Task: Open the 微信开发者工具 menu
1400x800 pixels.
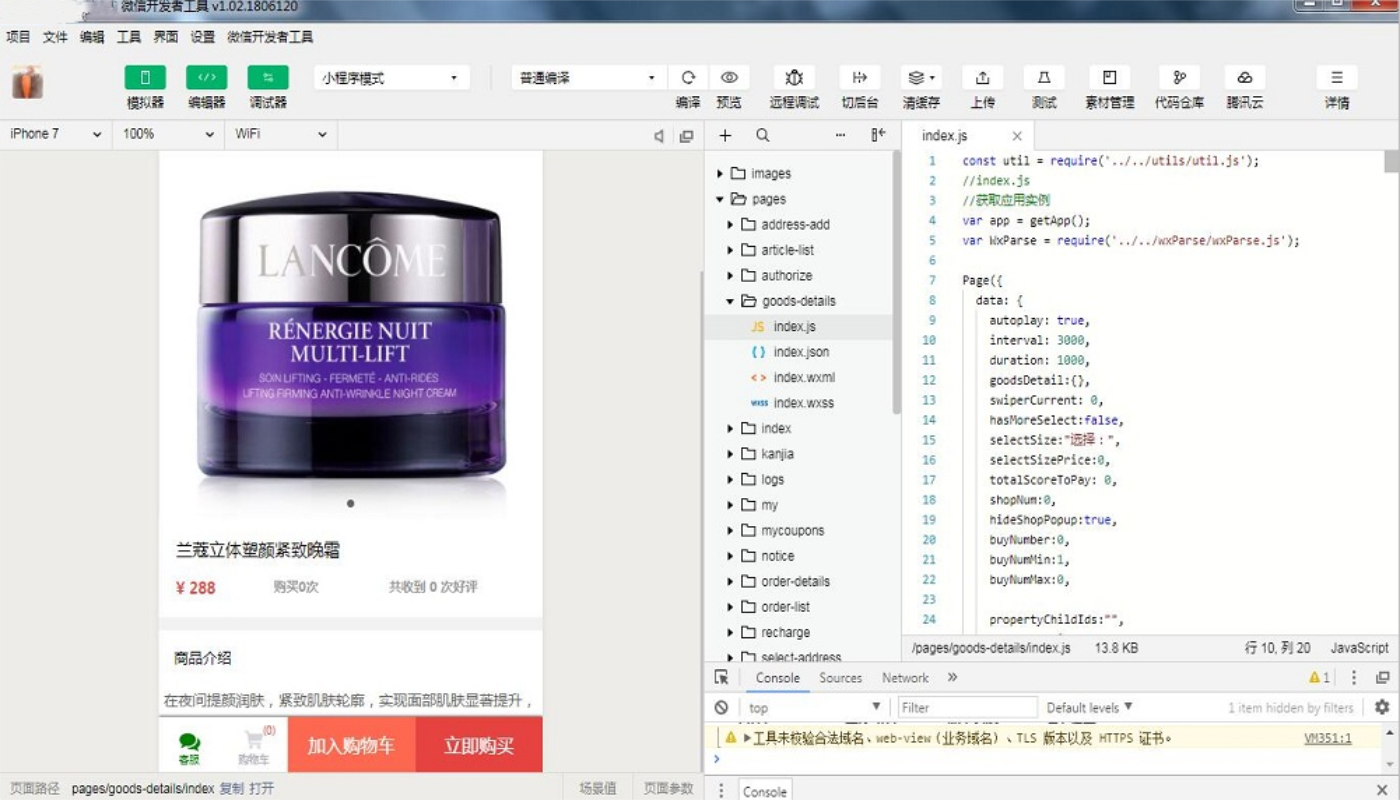Action: (x=270, y=37)
